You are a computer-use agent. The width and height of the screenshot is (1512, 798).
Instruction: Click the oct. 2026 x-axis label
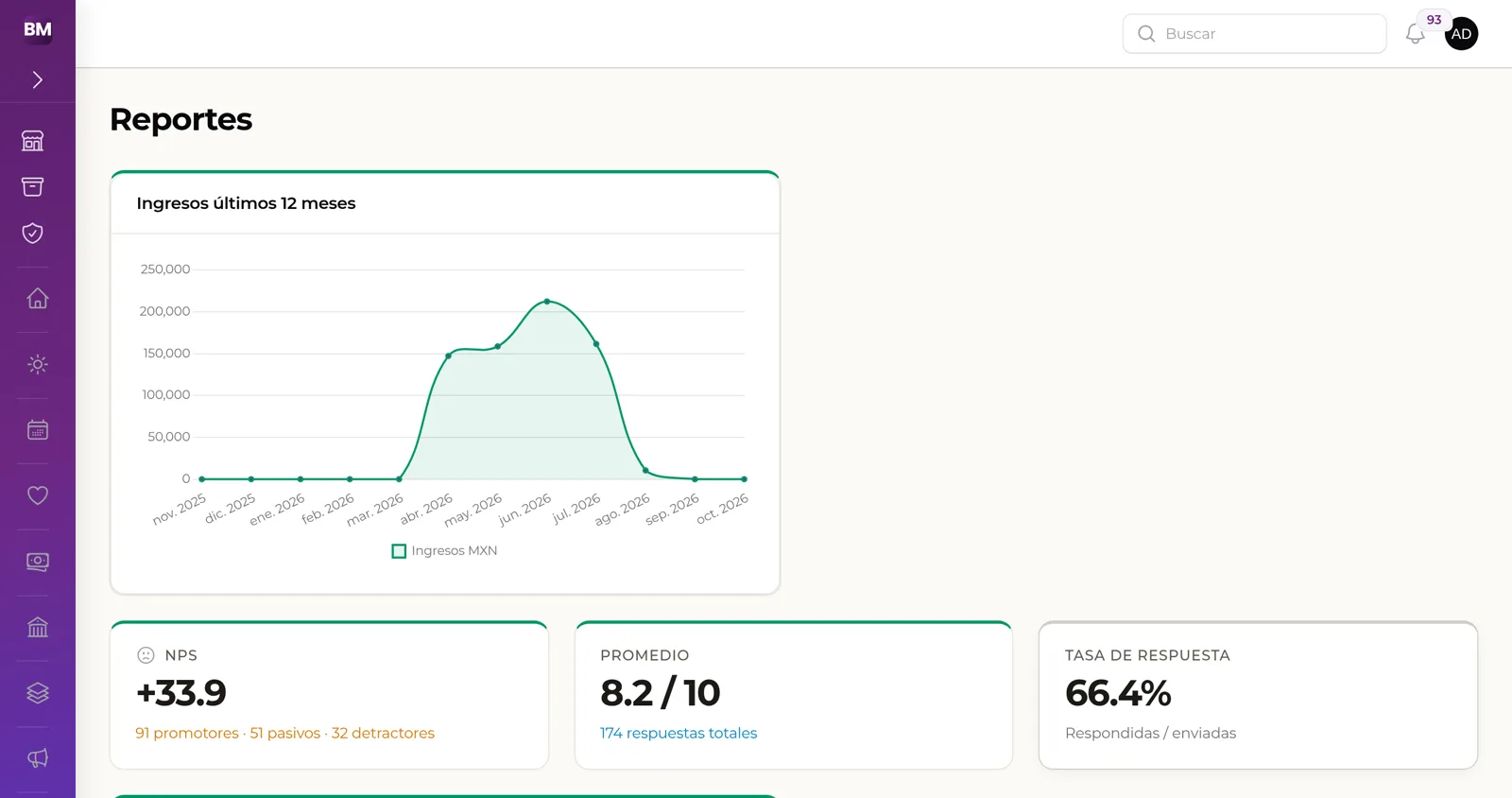(723, 509)
